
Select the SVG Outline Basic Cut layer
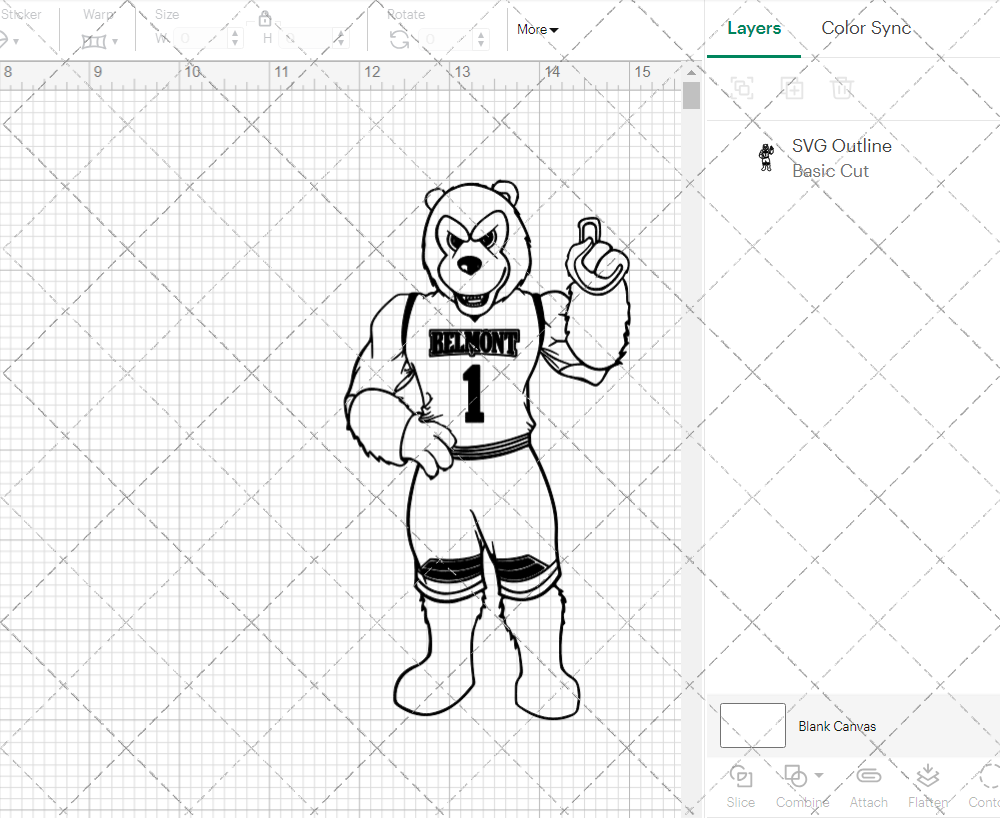pyautogui.click(x=841, y=157)
